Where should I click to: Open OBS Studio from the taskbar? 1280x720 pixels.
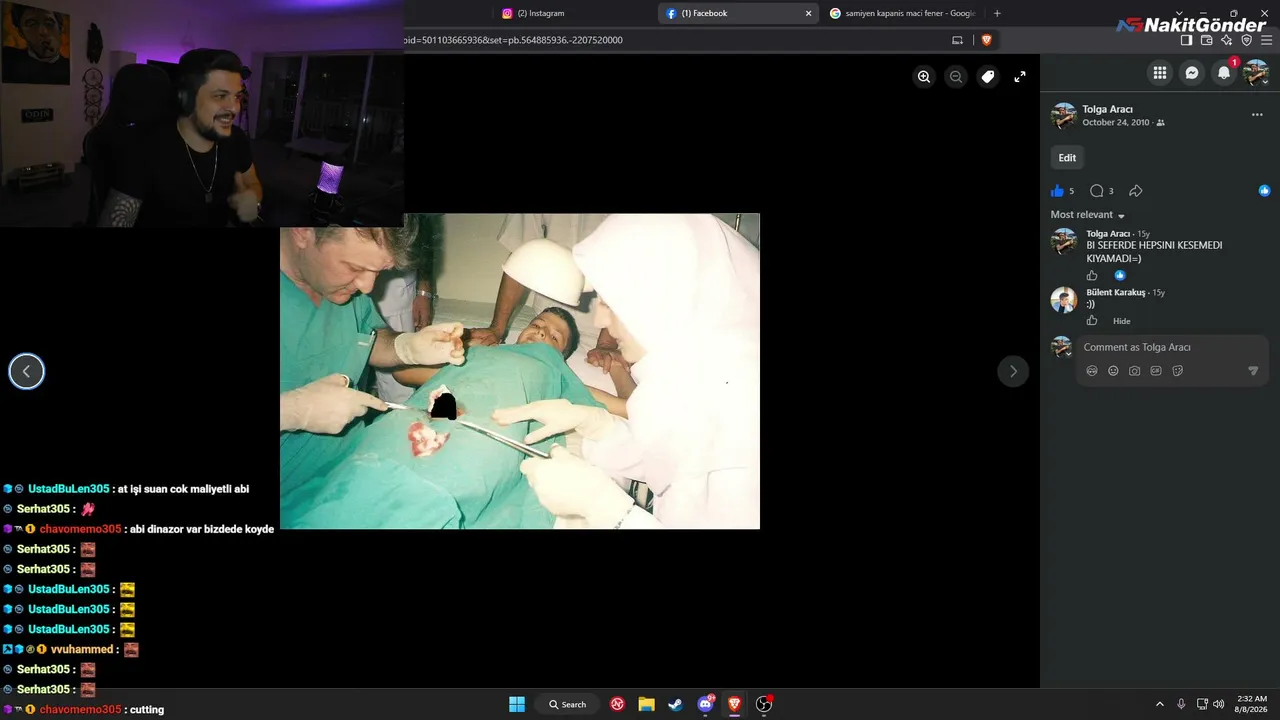pos(764,704)
